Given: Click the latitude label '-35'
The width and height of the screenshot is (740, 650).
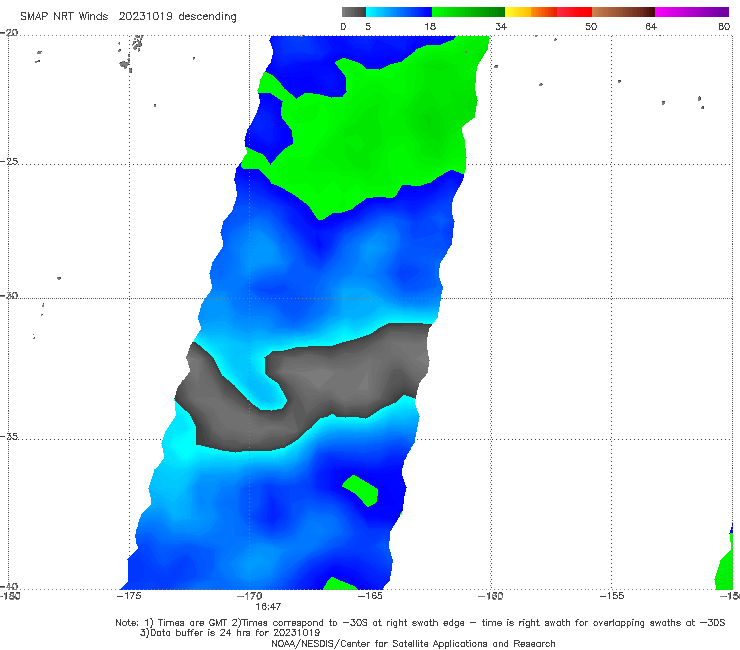Looking at the screenshot, I should (9, 437).
